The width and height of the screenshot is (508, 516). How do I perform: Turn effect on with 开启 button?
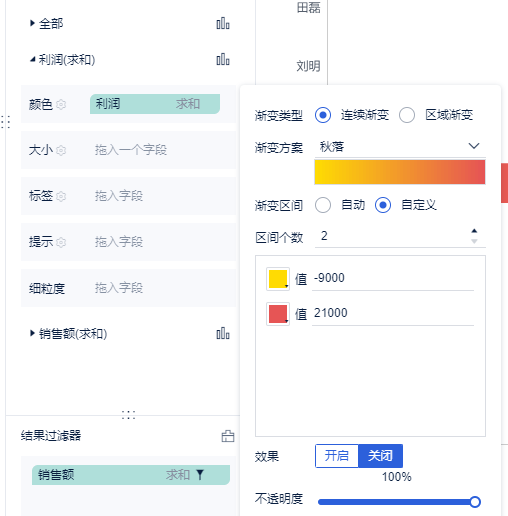pyautogui.click(x=337, y=456)
